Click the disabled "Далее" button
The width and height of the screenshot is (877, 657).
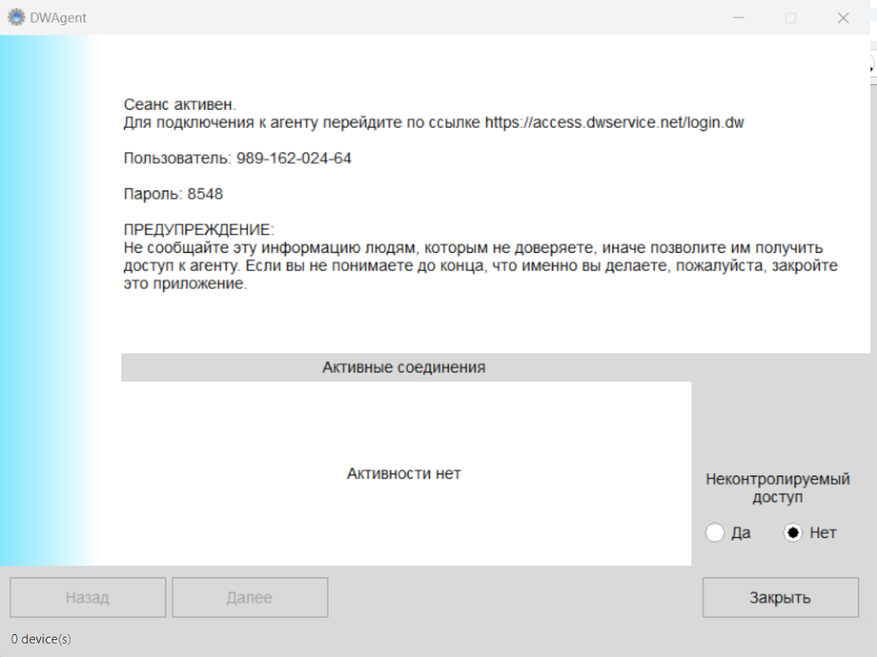pyautogui.click(x=249, y=597)
